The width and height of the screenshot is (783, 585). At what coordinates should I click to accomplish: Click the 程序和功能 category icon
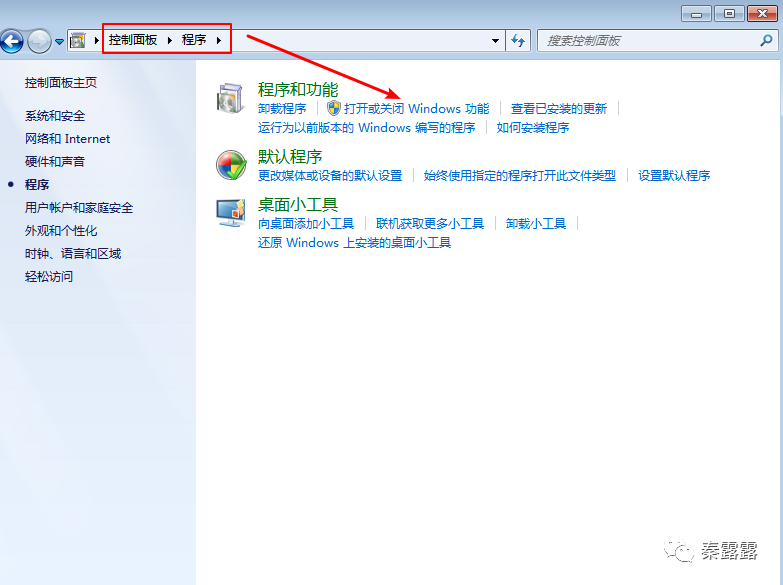231,98
